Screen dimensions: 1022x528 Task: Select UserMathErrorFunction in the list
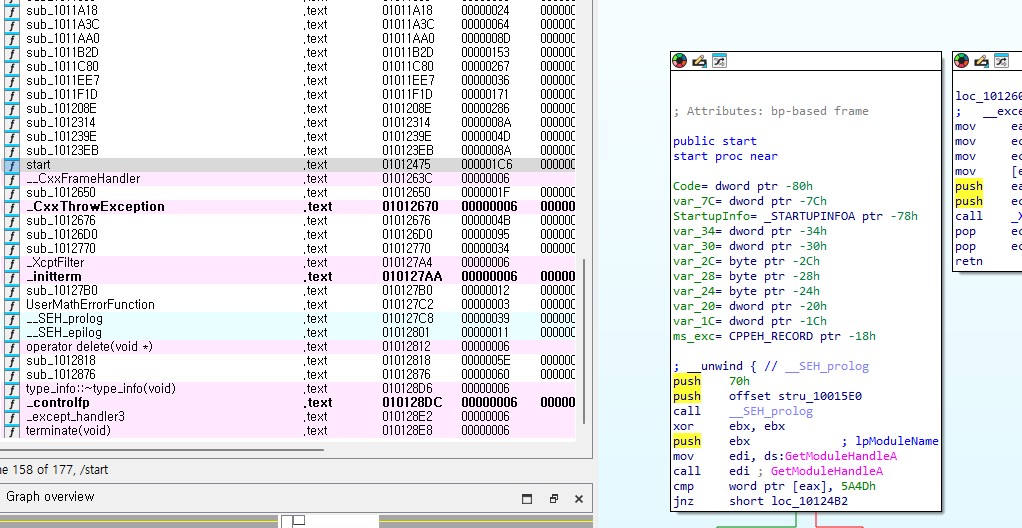288,305
